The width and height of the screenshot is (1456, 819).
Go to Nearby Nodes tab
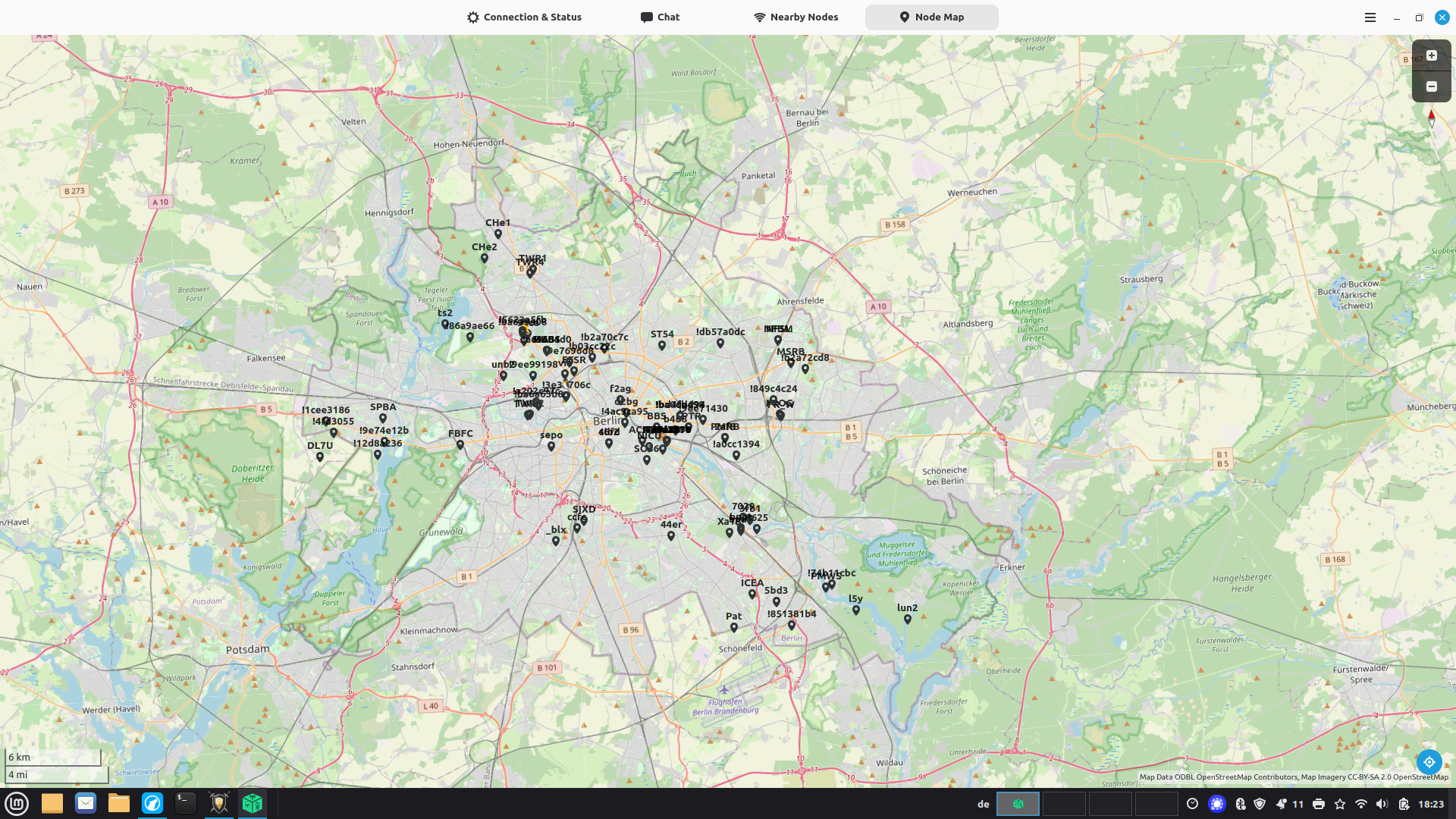pyautogui.click(x=795, y=17)
